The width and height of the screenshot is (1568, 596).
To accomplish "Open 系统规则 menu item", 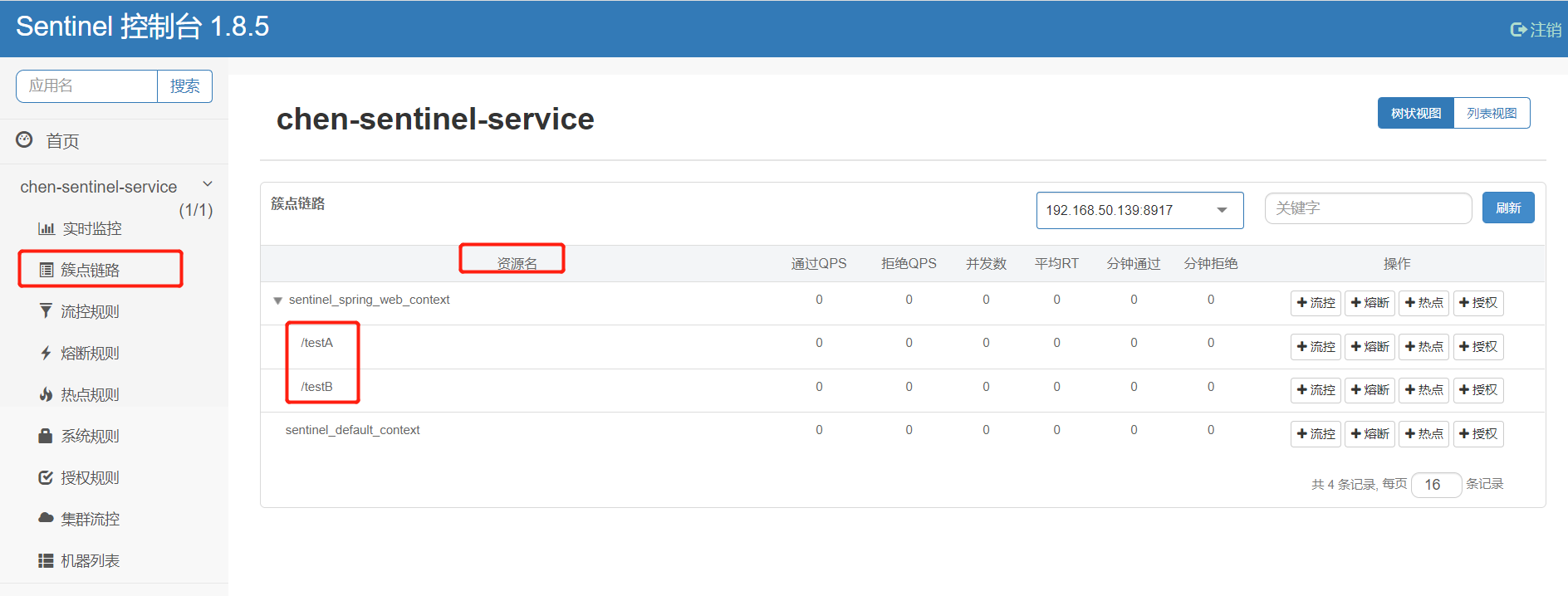I will [90, 436].
